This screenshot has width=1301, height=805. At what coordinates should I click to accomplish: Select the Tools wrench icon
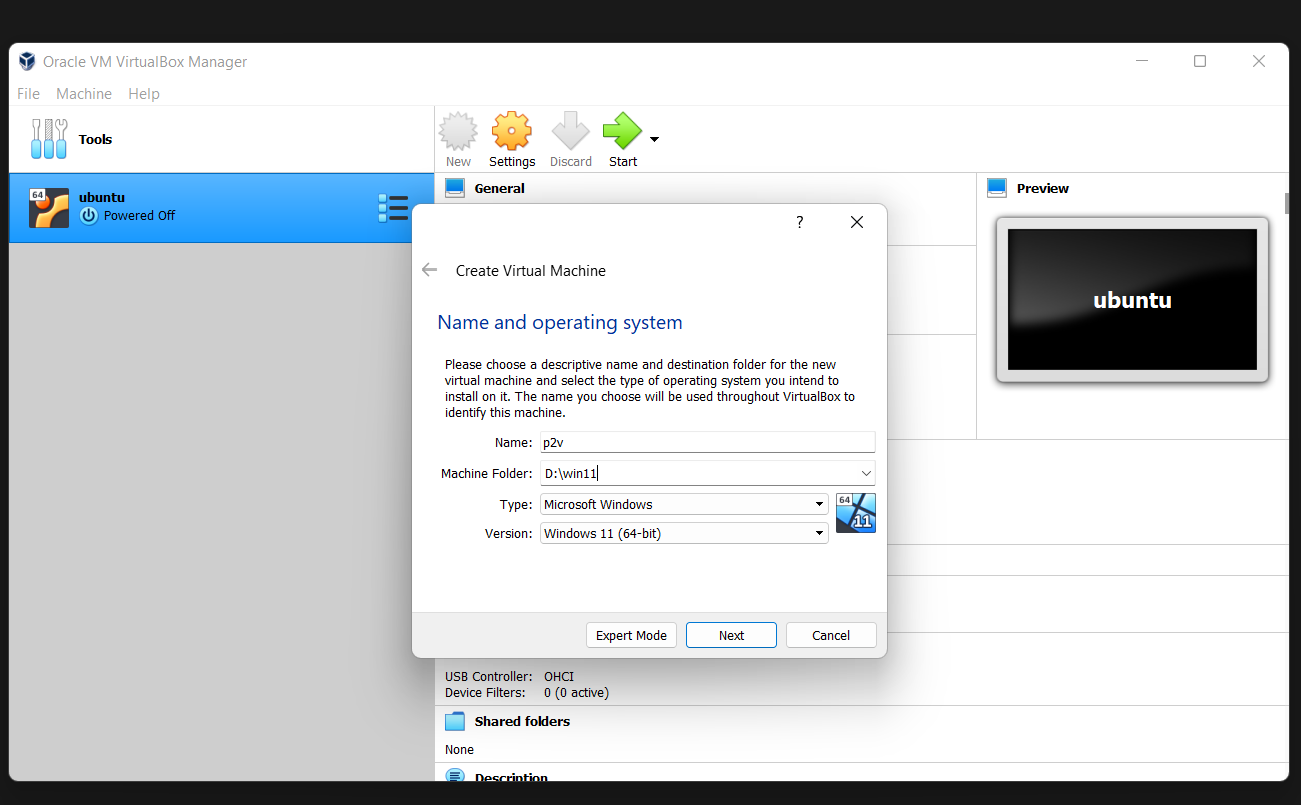coord(49,139)
